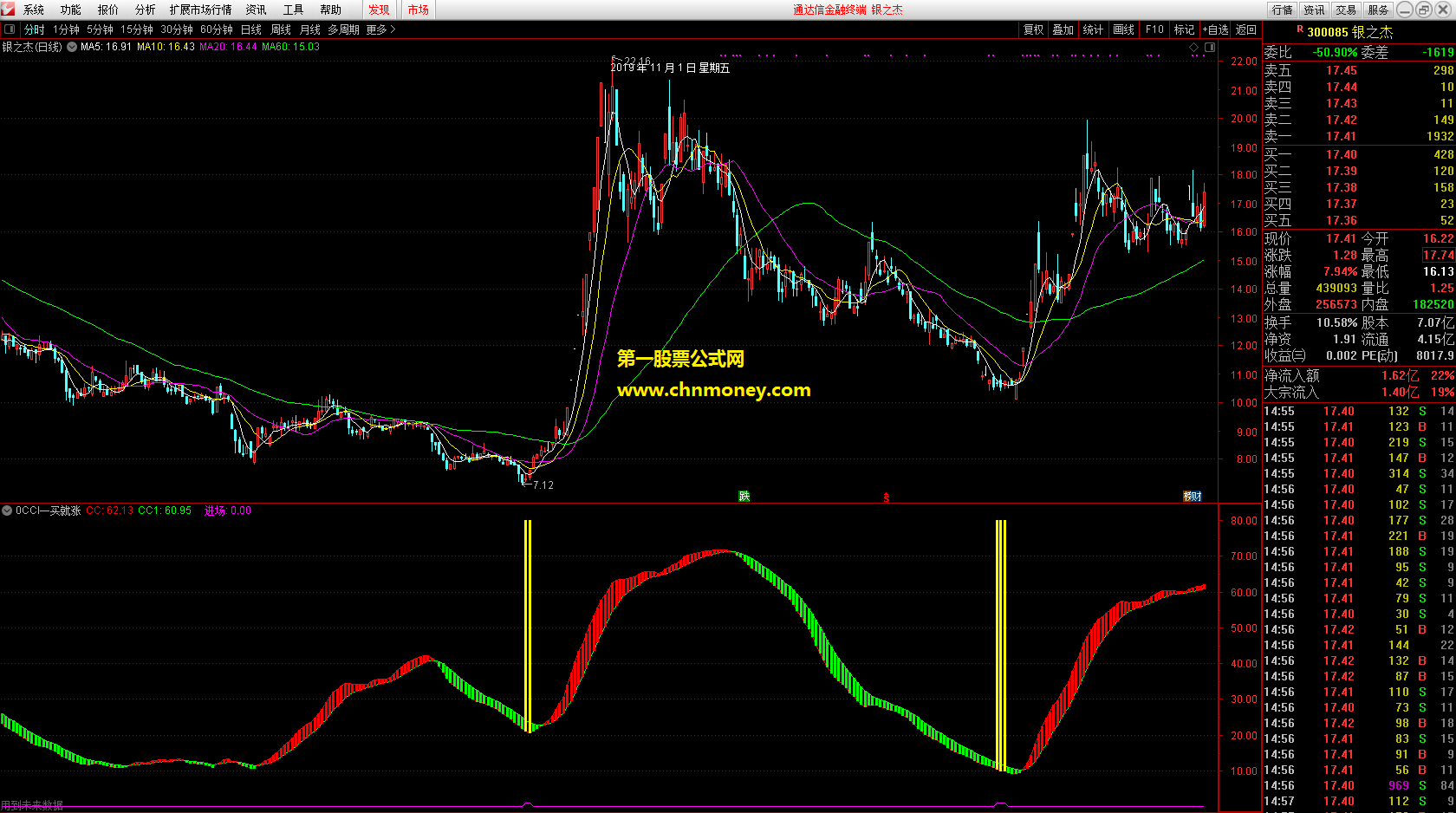Viewport: 1456px width, 813px height.
Task: Click the 换手 value 10.58%
Action: [1337, 322]
